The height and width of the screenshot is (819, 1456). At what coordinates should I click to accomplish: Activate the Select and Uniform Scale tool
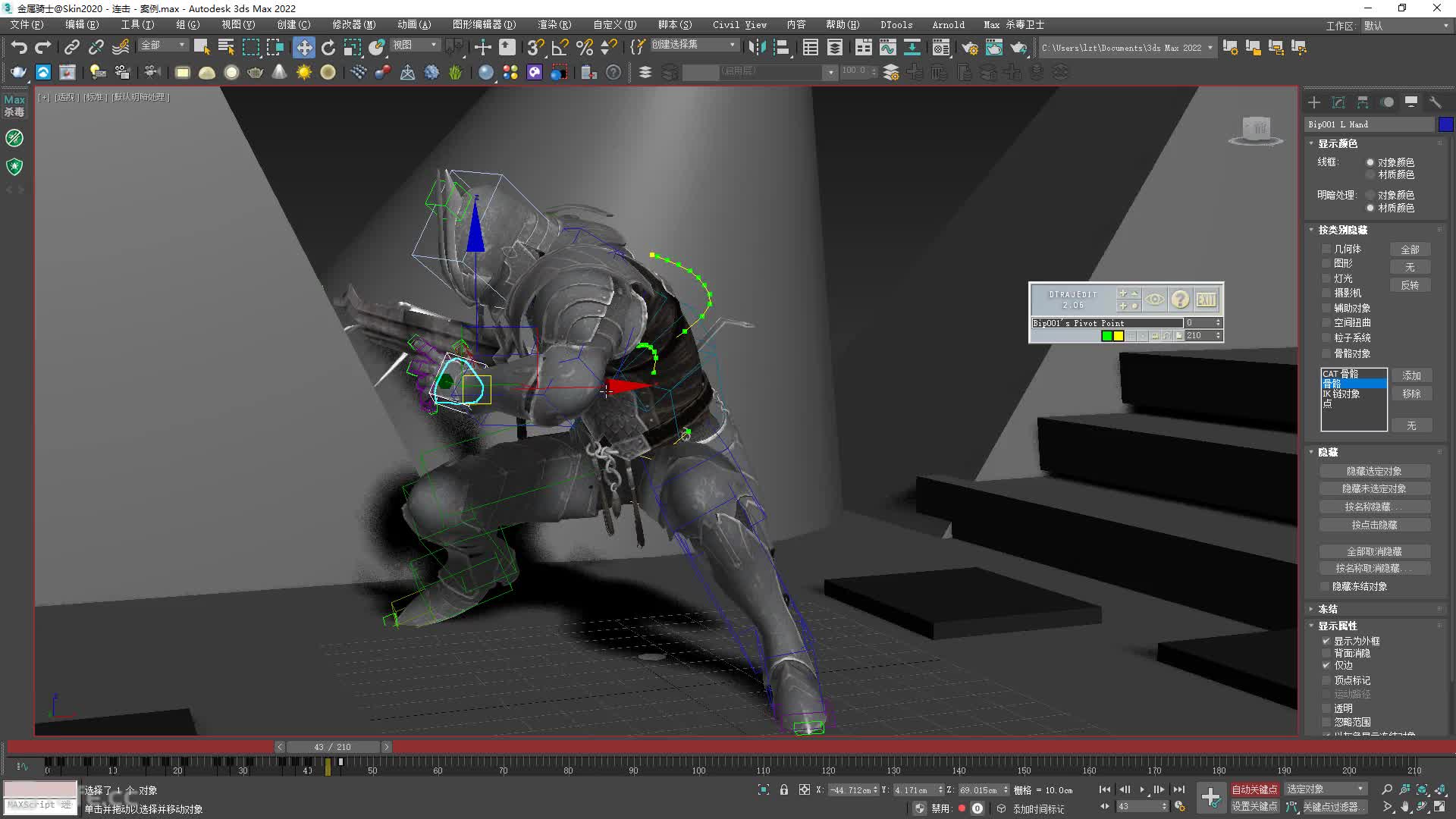(353, 47)
